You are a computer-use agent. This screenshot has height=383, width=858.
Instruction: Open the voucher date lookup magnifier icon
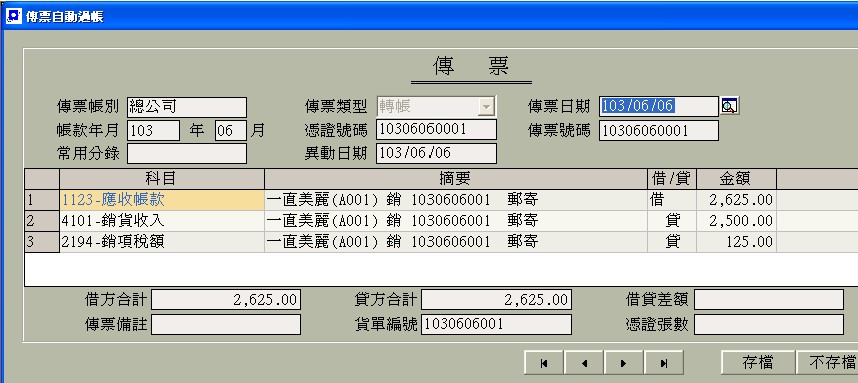(729, 106)
